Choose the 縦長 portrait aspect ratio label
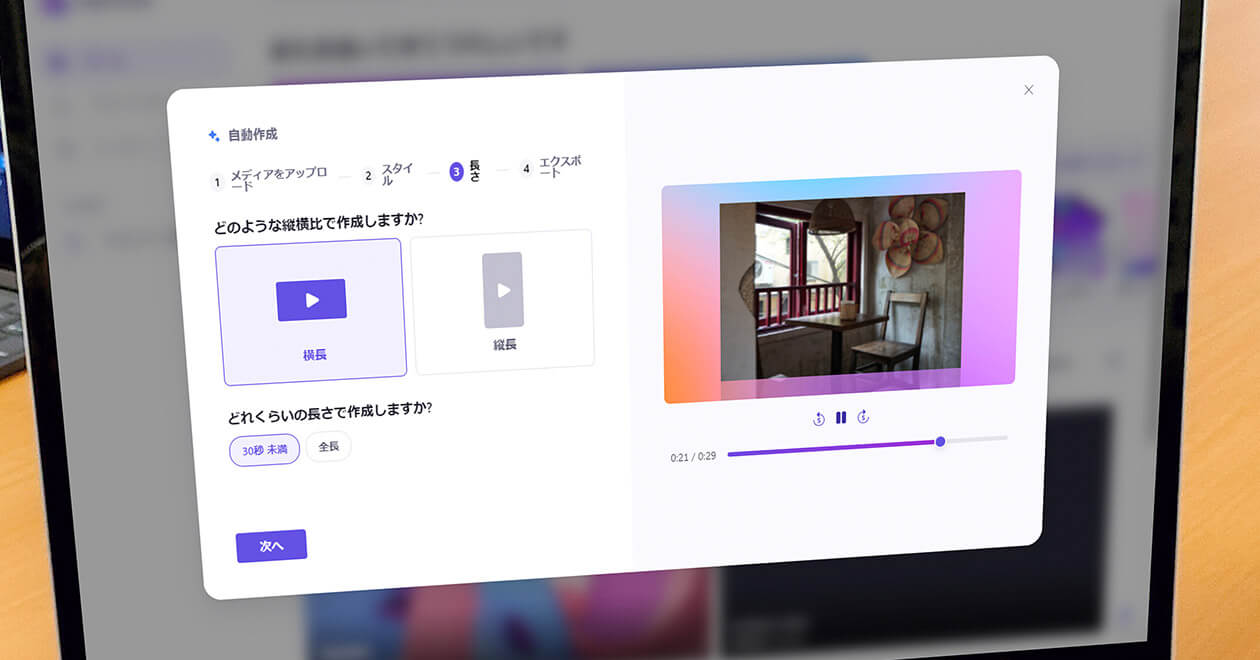 click(x=504, y=345)
